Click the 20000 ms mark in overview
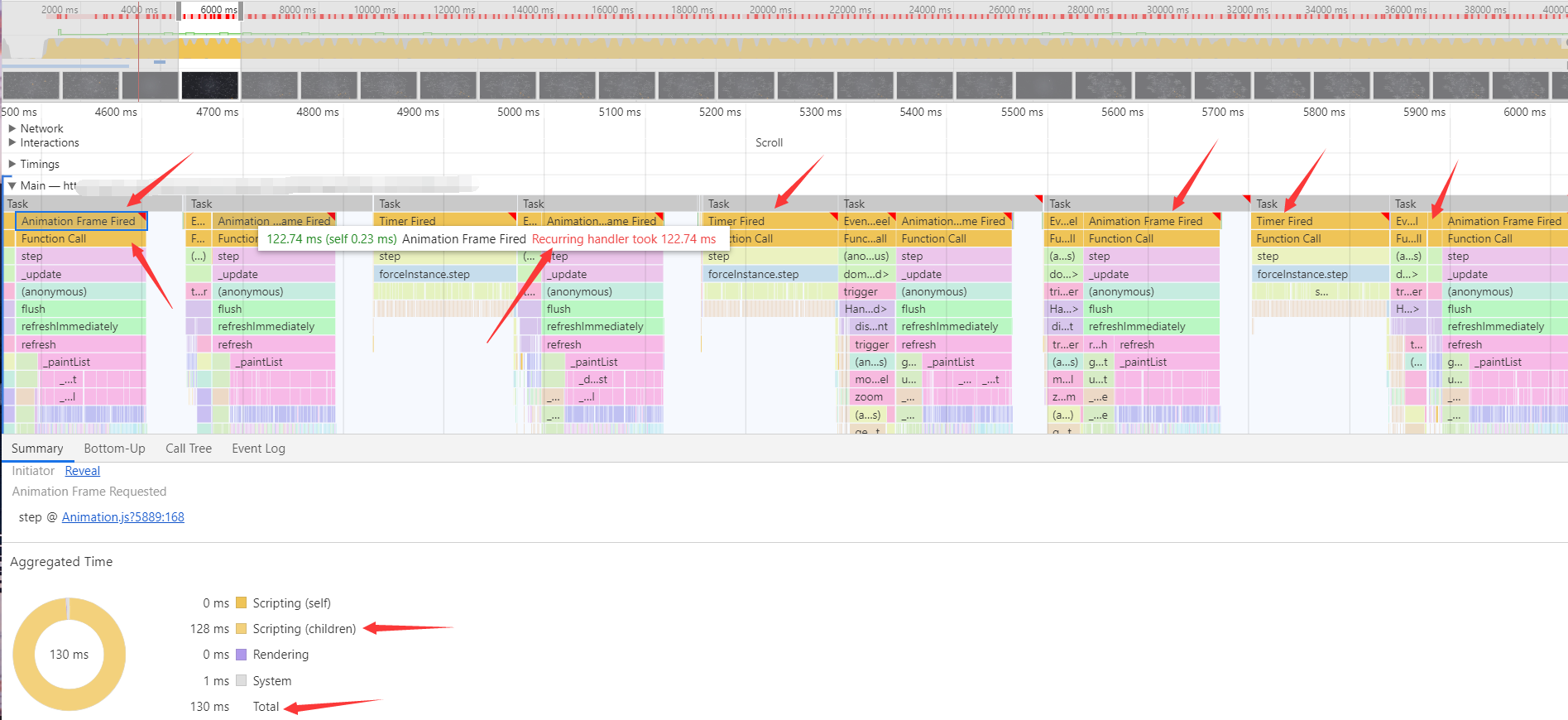The height and width of the screenshot is (720, 1568). pos(770,10)
